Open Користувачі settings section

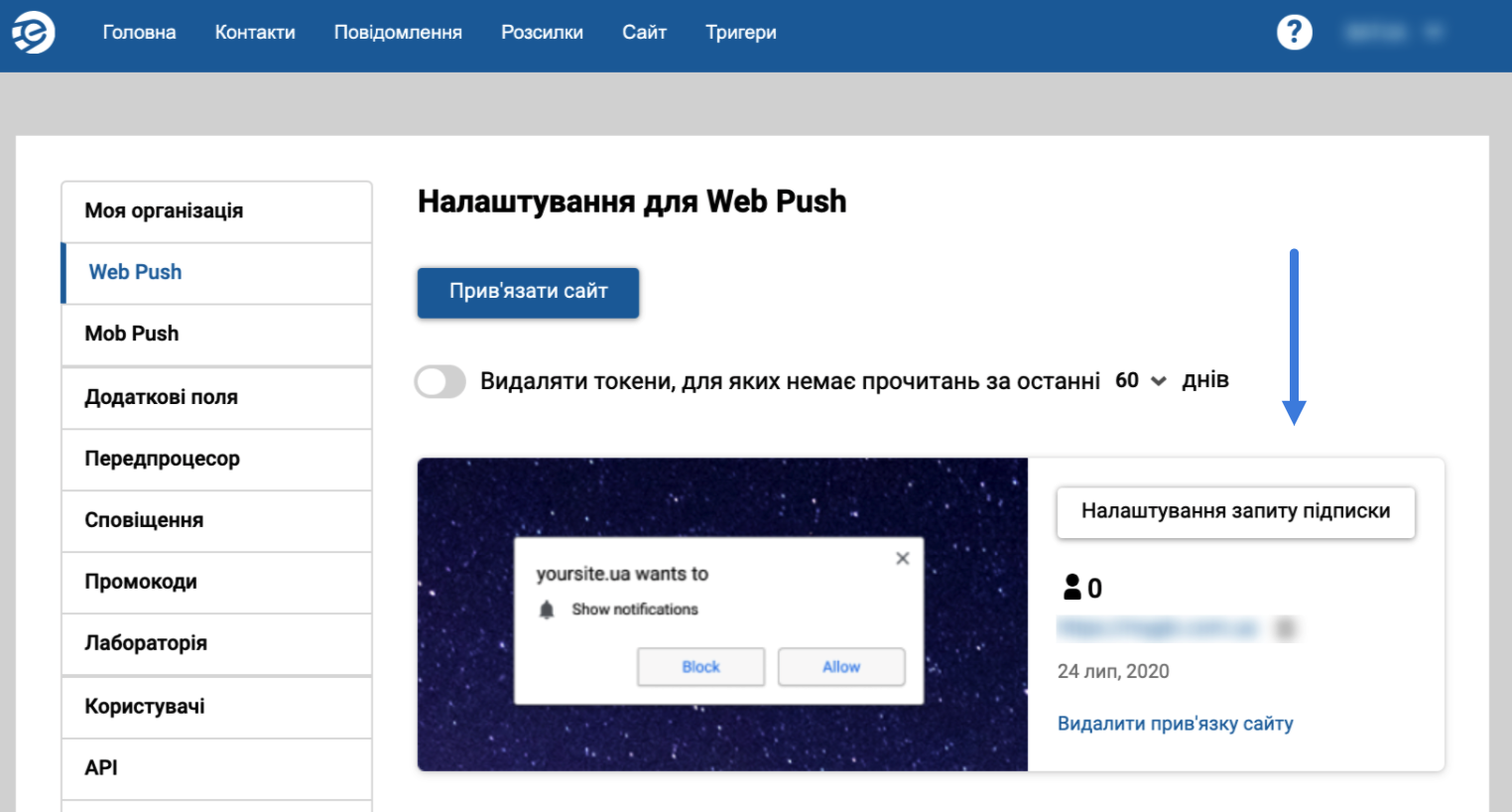click(x=216, y=708)
